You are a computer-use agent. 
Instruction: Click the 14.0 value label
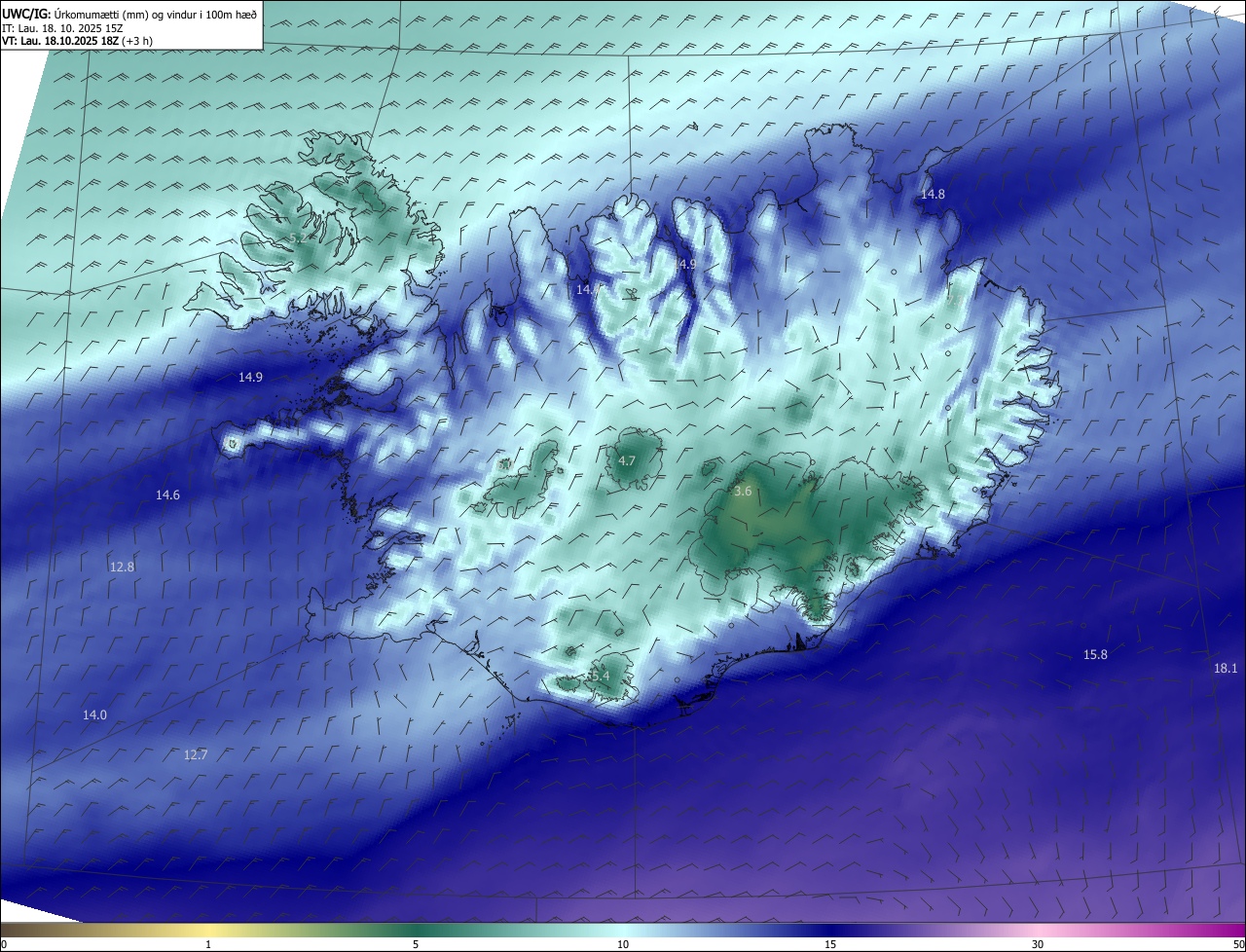click(94, 714)
